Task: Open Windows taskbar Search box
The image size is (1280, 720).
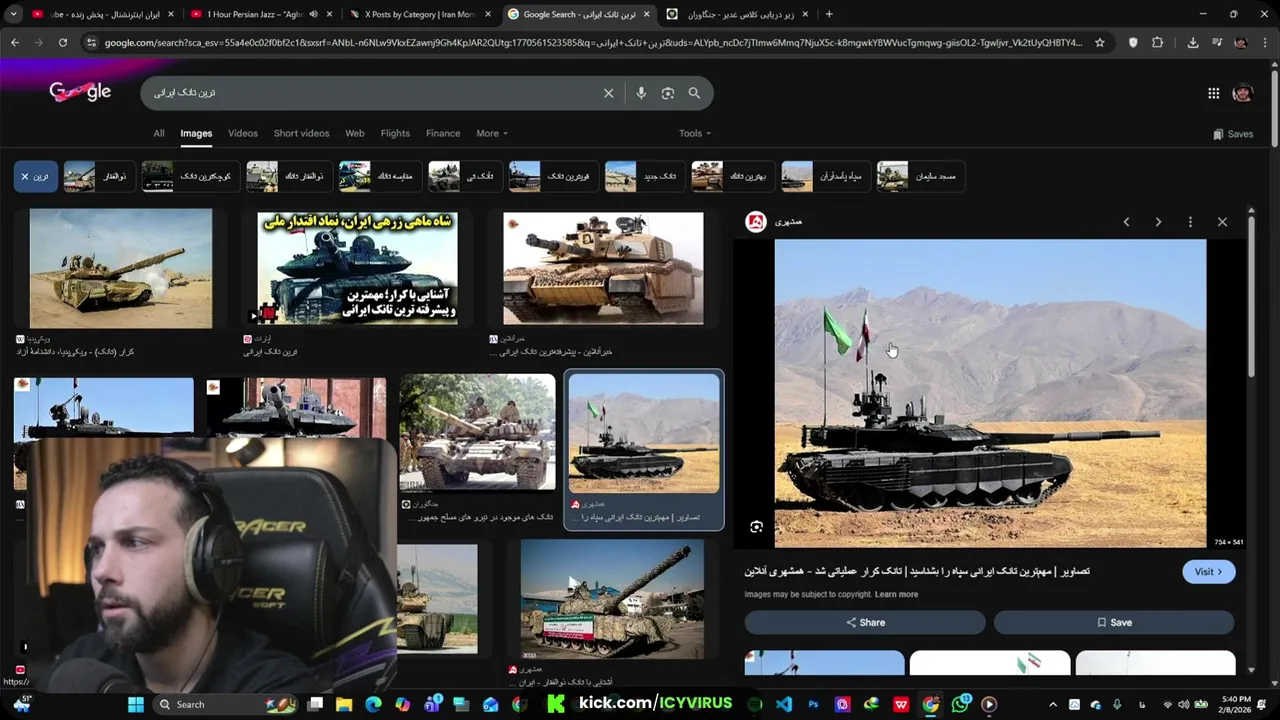Action: click(224, 704)
